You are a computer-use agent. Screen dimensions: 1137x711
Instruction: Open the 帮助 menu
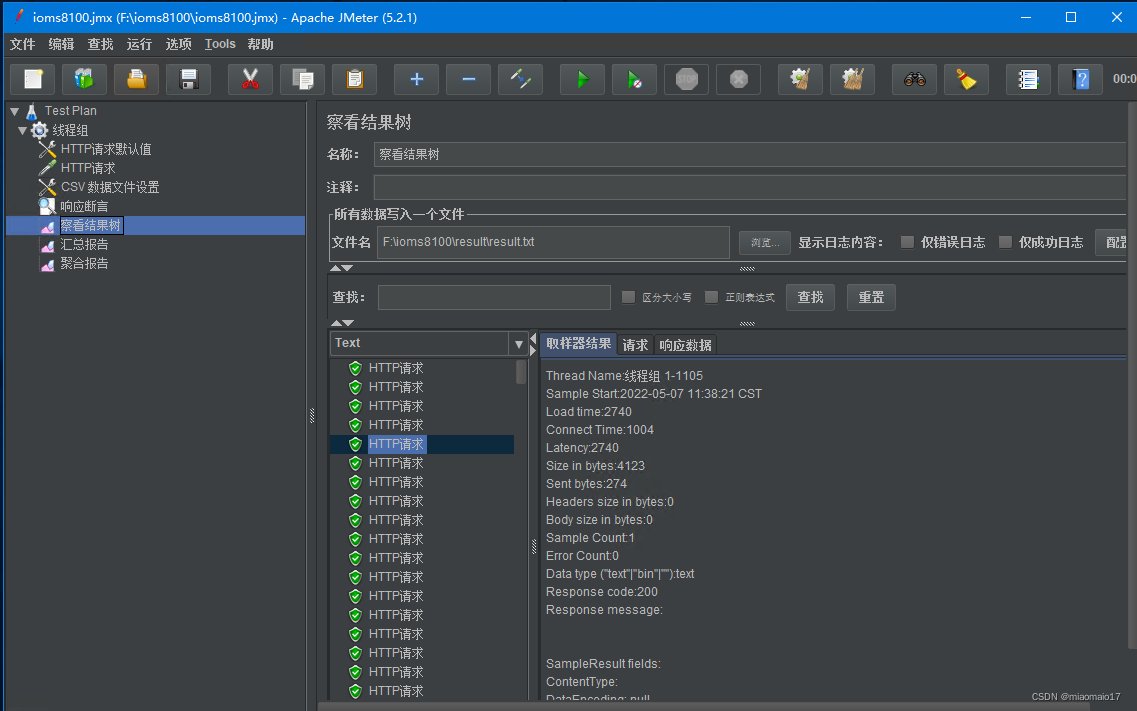pos(260,44)
